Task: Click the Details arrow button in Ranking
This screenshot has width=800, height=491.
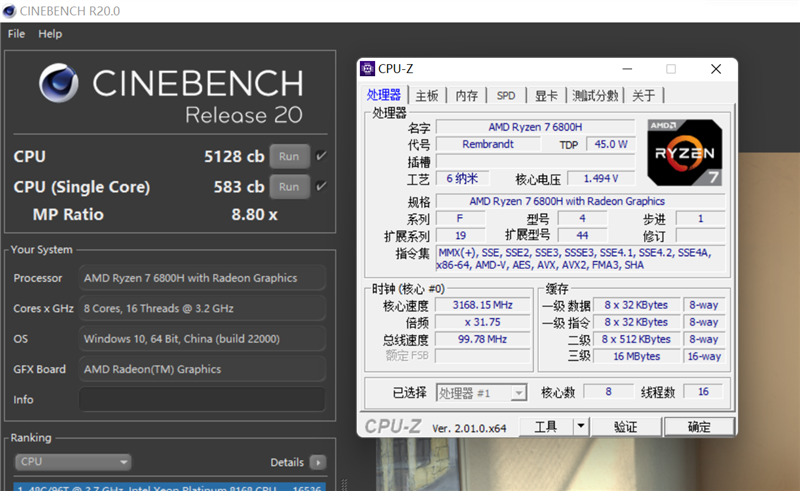Action: (x=318, y=462)
